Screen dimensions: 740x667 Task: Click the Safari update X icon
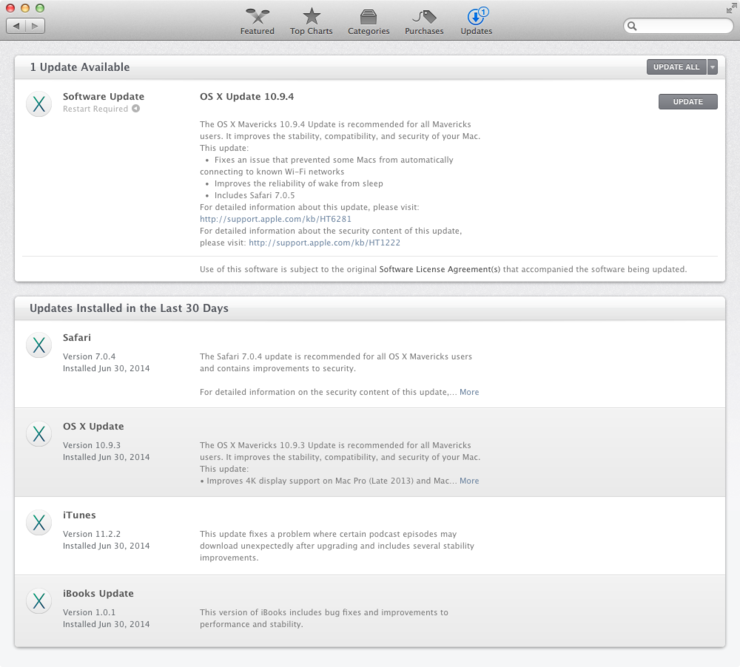click(39, 345)
